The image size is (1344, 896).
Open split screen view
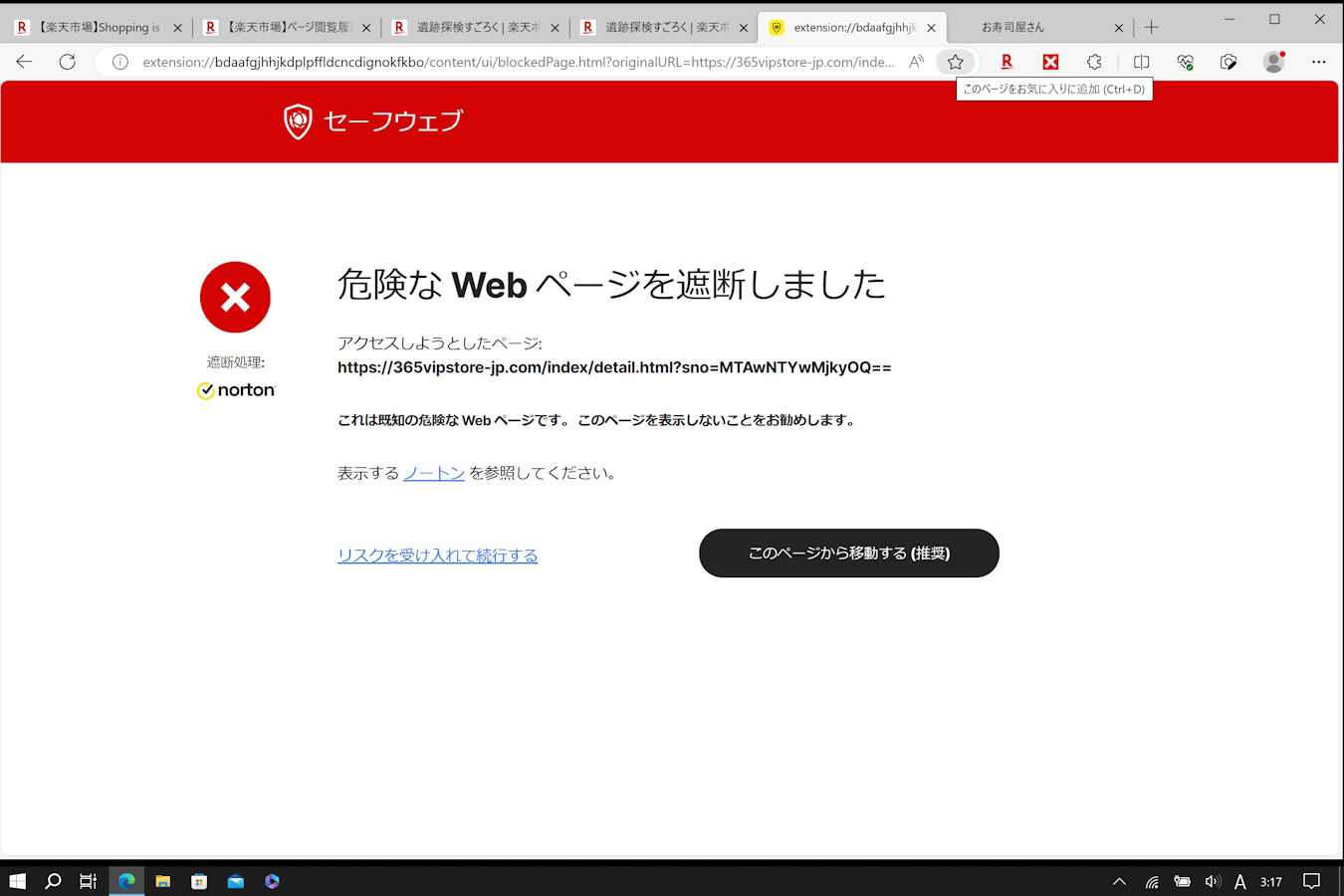1141,62
